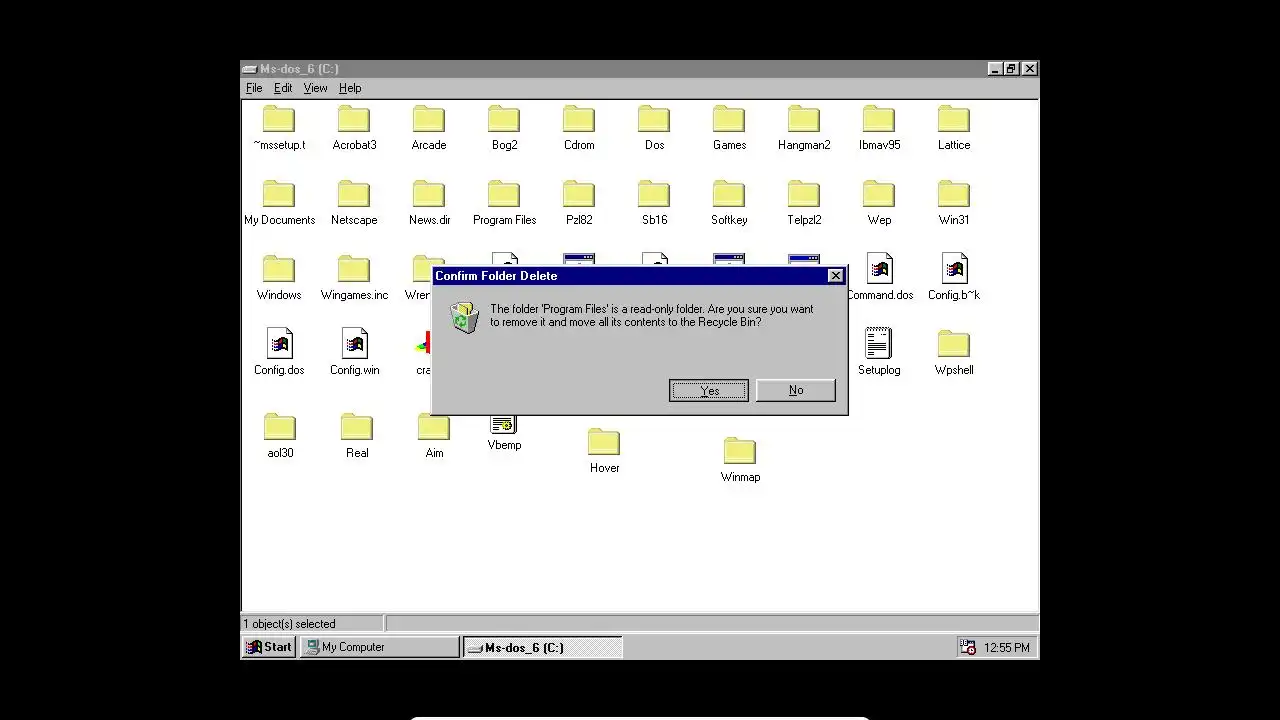Close the Confirm Folder Delete dialog
The image size is (1280, 720).
[x=835, y=276]
